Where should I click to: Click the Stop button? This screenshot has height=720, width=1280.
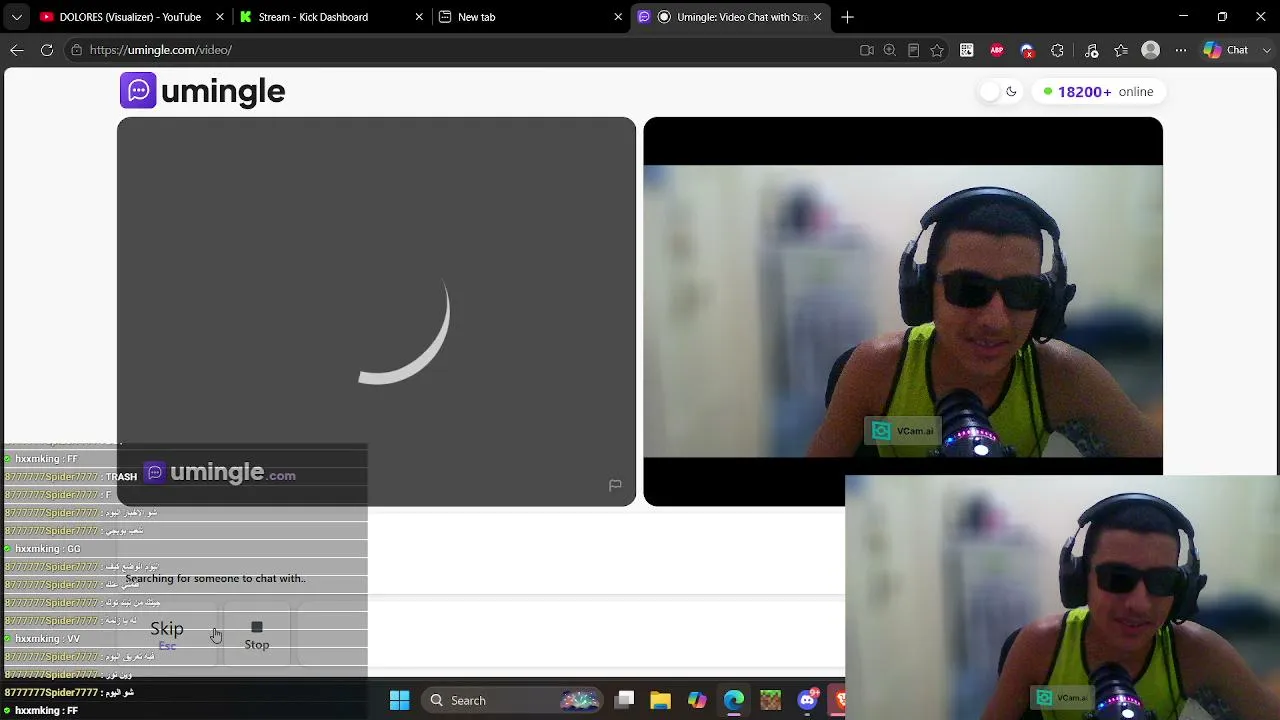coord(257,634)
